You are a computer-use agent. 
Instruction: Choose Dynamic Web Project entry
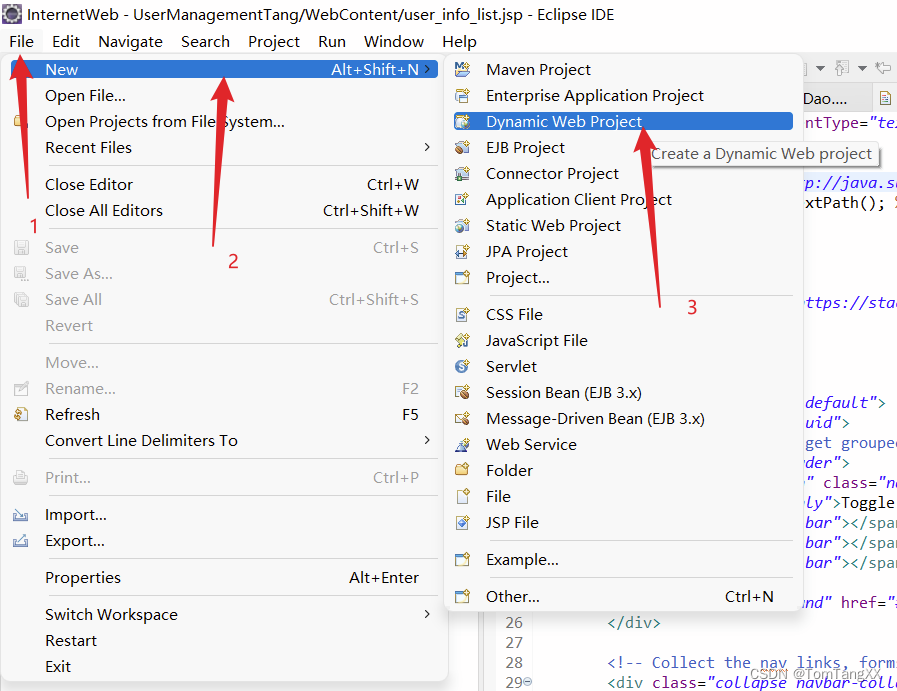point(623,121)
